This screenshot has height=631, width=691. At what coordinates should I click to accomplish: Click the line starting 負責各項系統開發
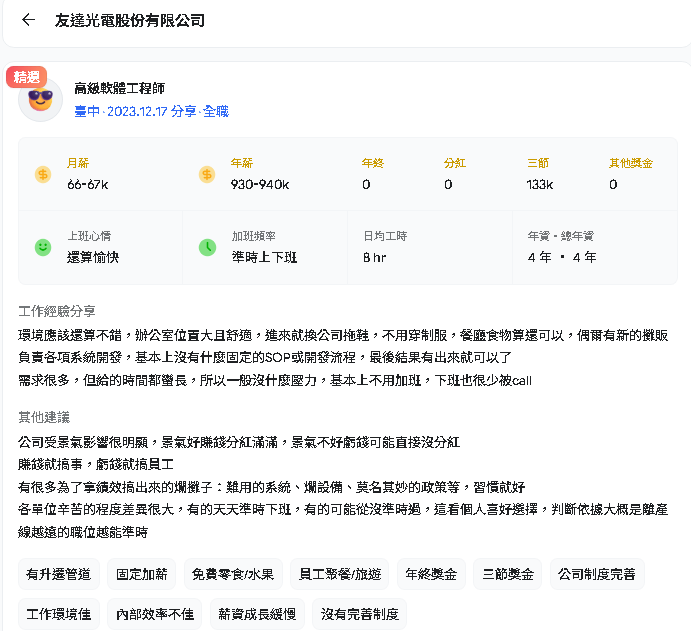[x=265, y=357]
